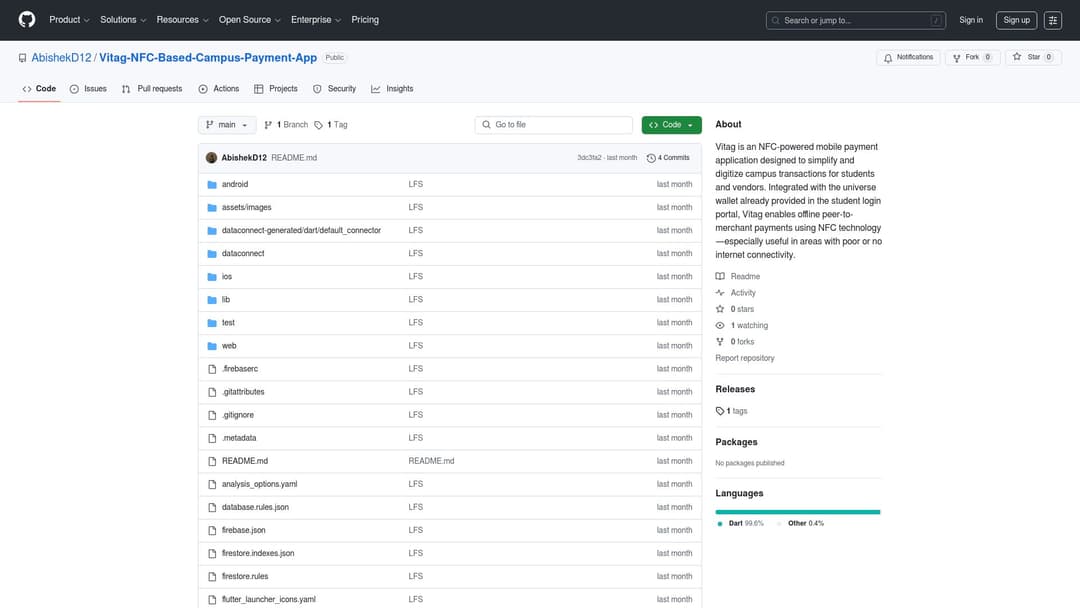
Task: Switch to the Actions tab
Action: click(218, 89)
